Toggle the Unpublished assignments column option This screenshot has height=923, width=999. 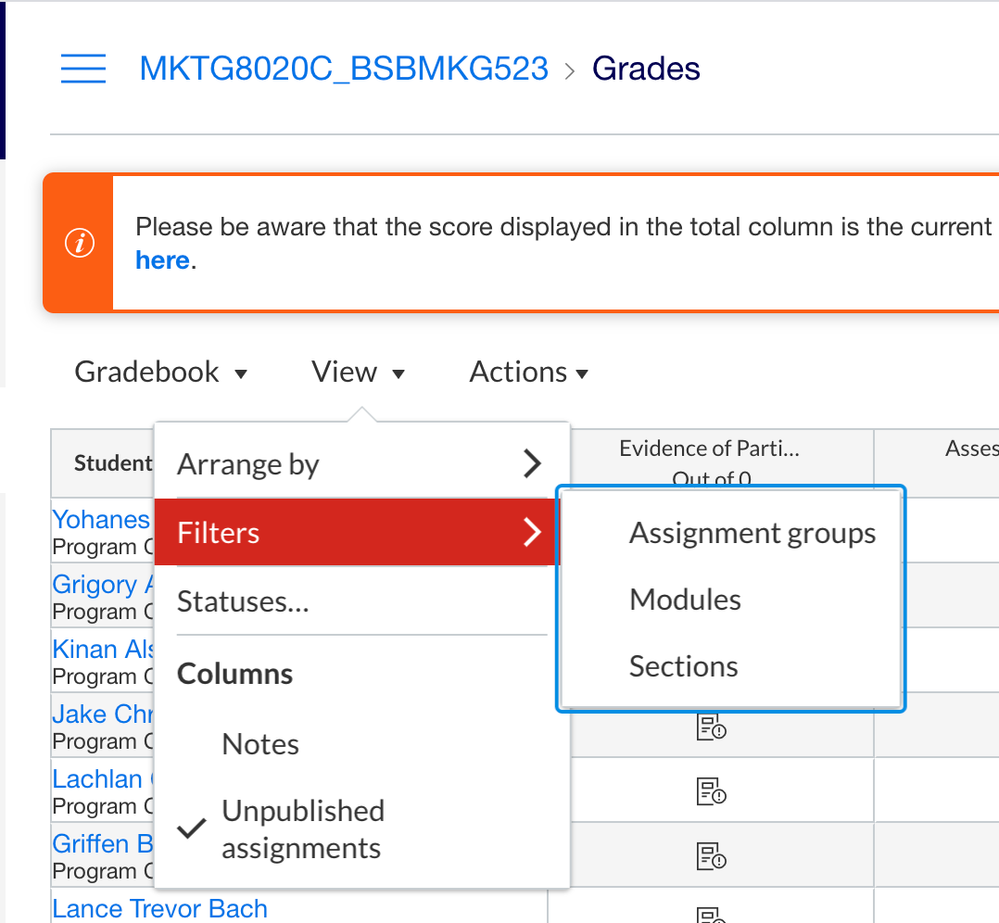(x=300, y=829)
